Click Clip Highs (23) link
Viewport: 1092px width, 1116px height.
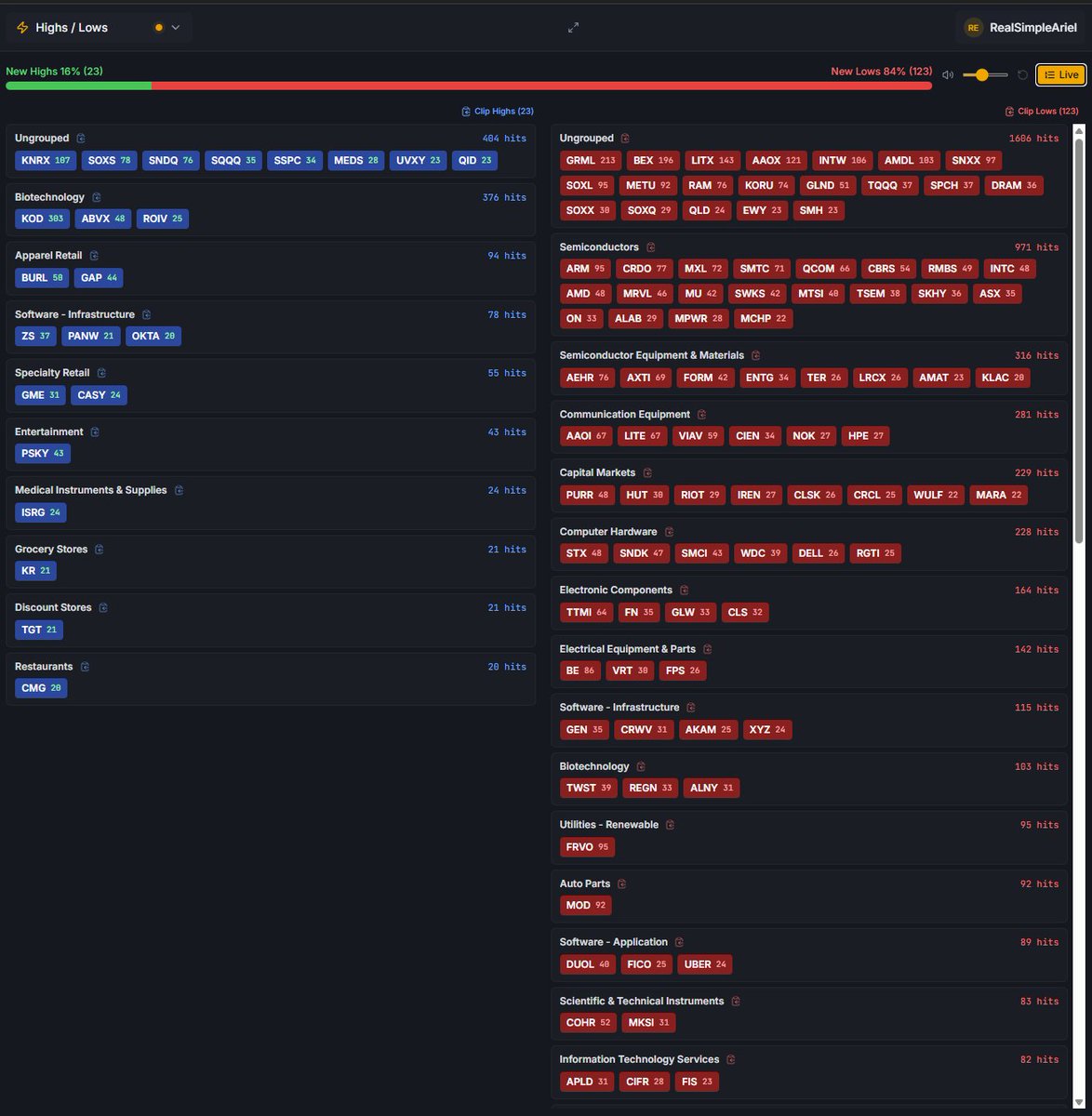[x=498, y=112]
